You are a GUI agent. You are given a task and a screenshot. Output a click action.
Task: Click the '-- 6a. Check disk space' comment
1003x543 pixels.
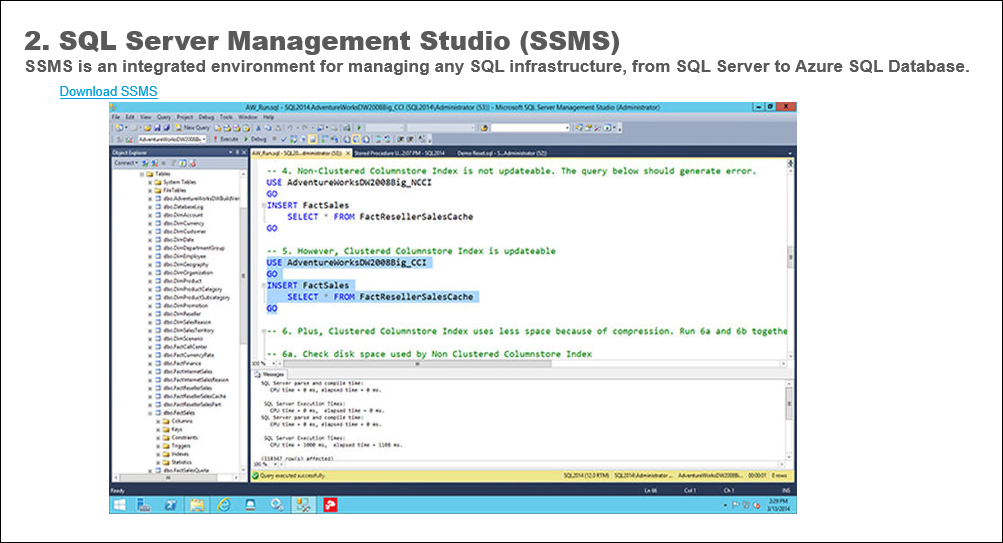[429, 354]
